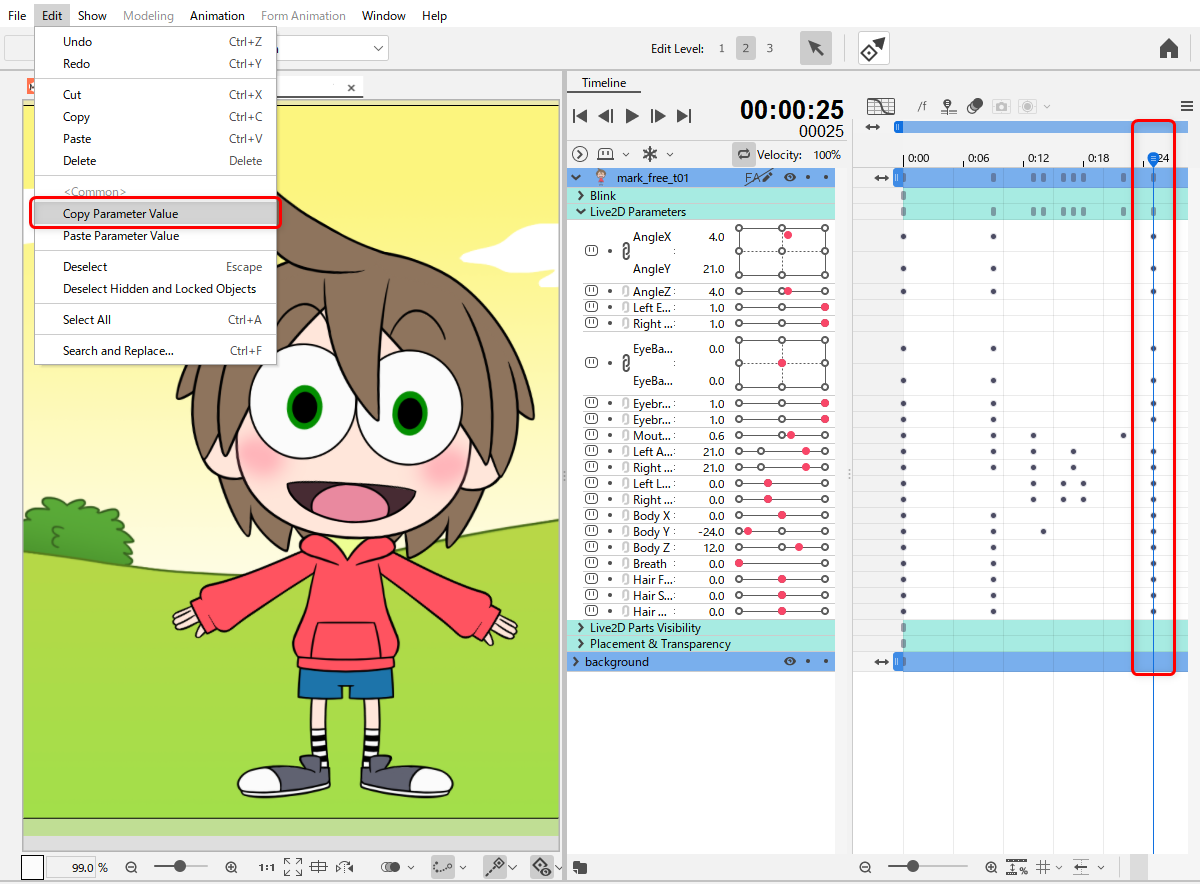The width and height of the screenshot is (1200, 884).
Task: Jump to first frame of timeline
Action: tap(580, 116)
